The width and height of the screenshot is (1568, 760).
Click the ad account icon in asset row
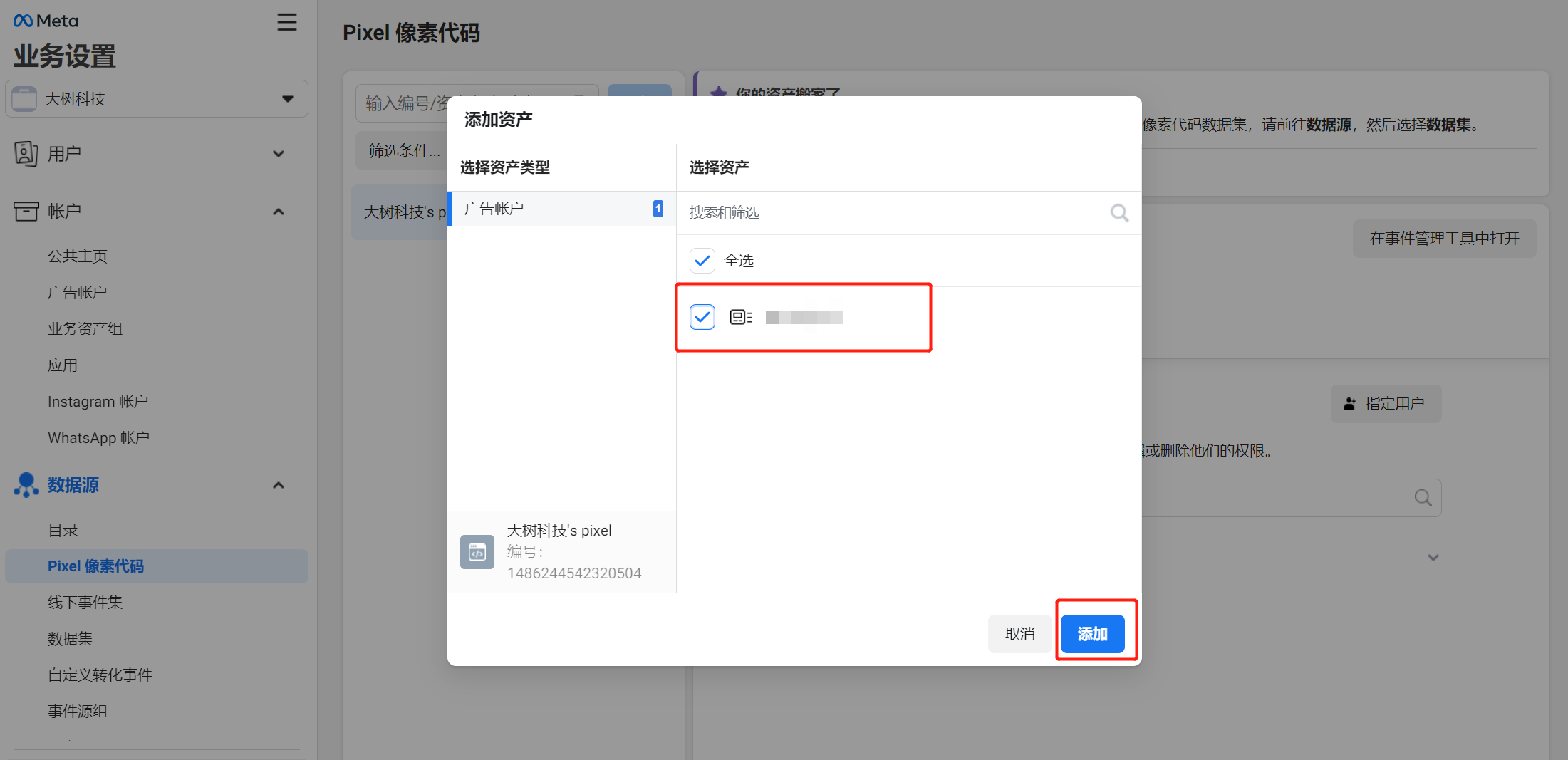pos(741,317)
